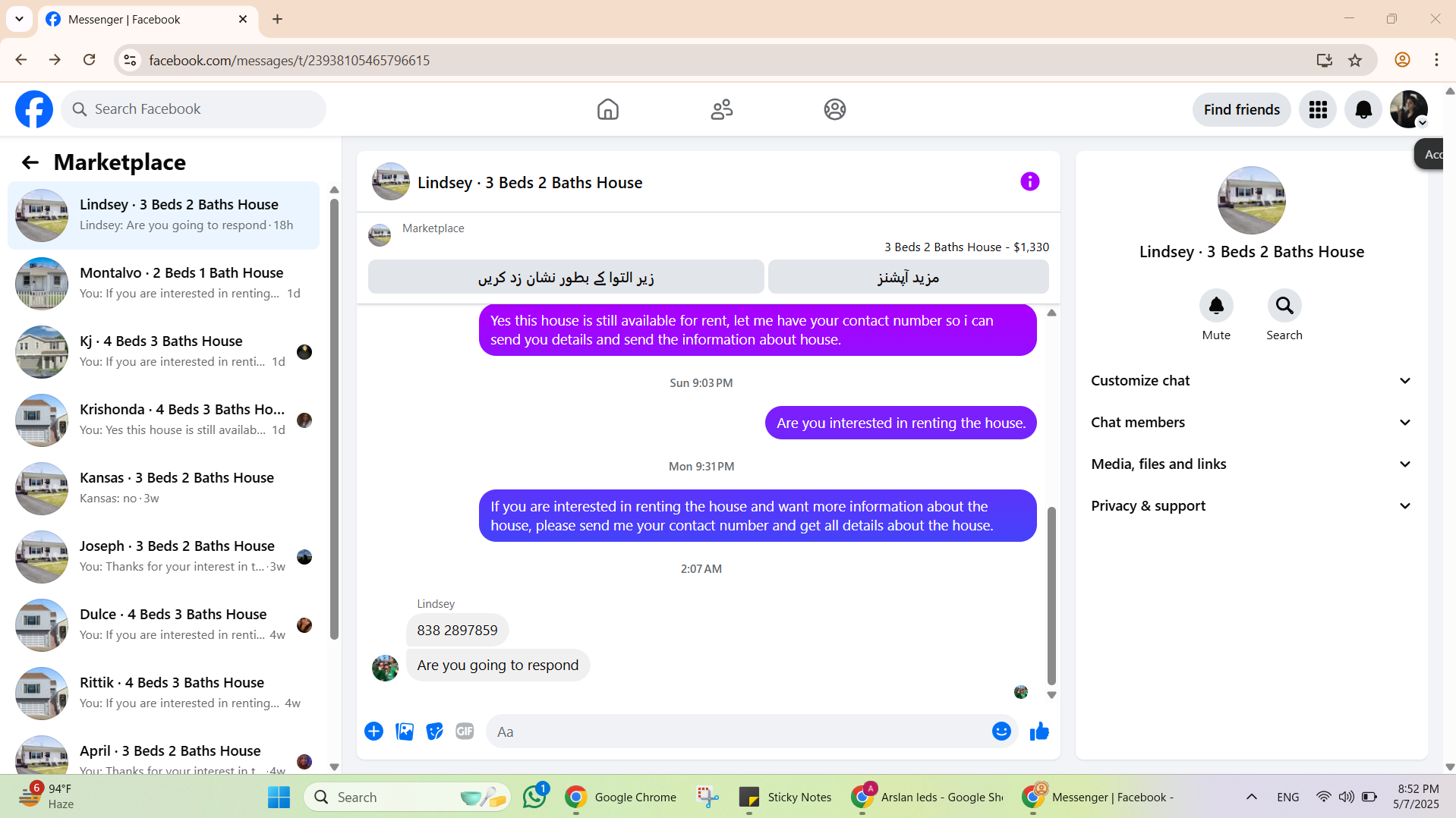The width and height of the screenshot is (1456, 818).
Task: Open a new Chrome tab
Action: 277,19
